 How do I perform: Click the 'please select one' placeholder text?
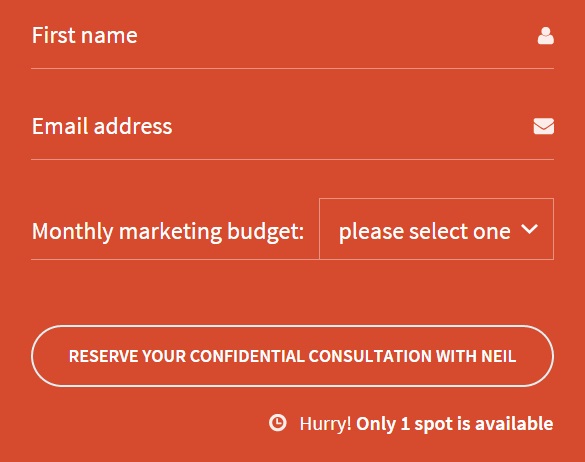(x=425, y=231)
